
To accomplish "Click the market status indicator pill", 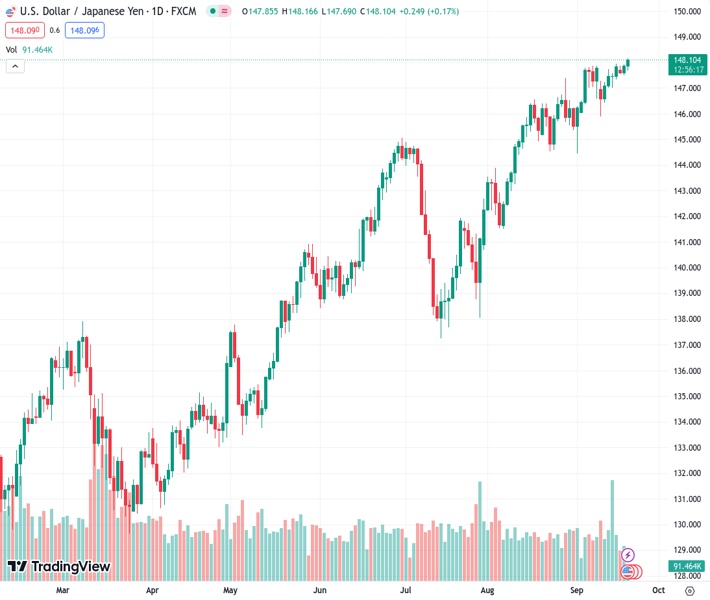I will coord(218,10).
